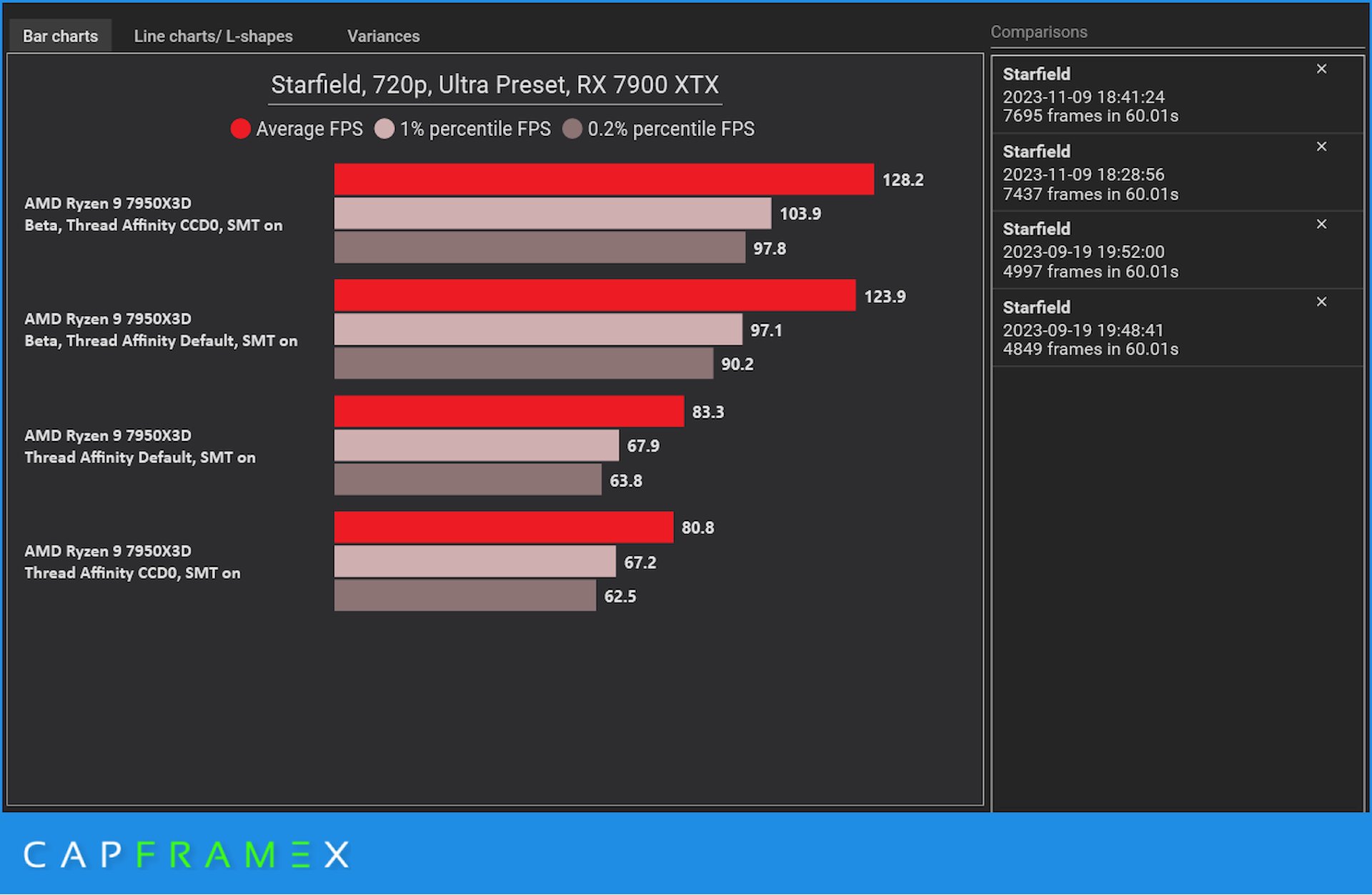The height and width of the screenshot is (895, 1372).
Task: Click the 123.9 average FPS bar
Action: 595,295
